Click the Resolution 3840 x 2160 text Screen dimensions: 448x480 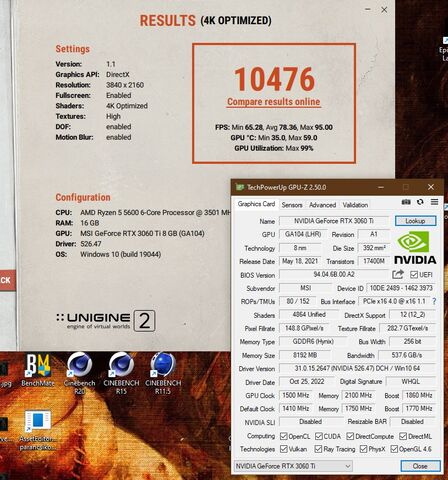(125, 85)
